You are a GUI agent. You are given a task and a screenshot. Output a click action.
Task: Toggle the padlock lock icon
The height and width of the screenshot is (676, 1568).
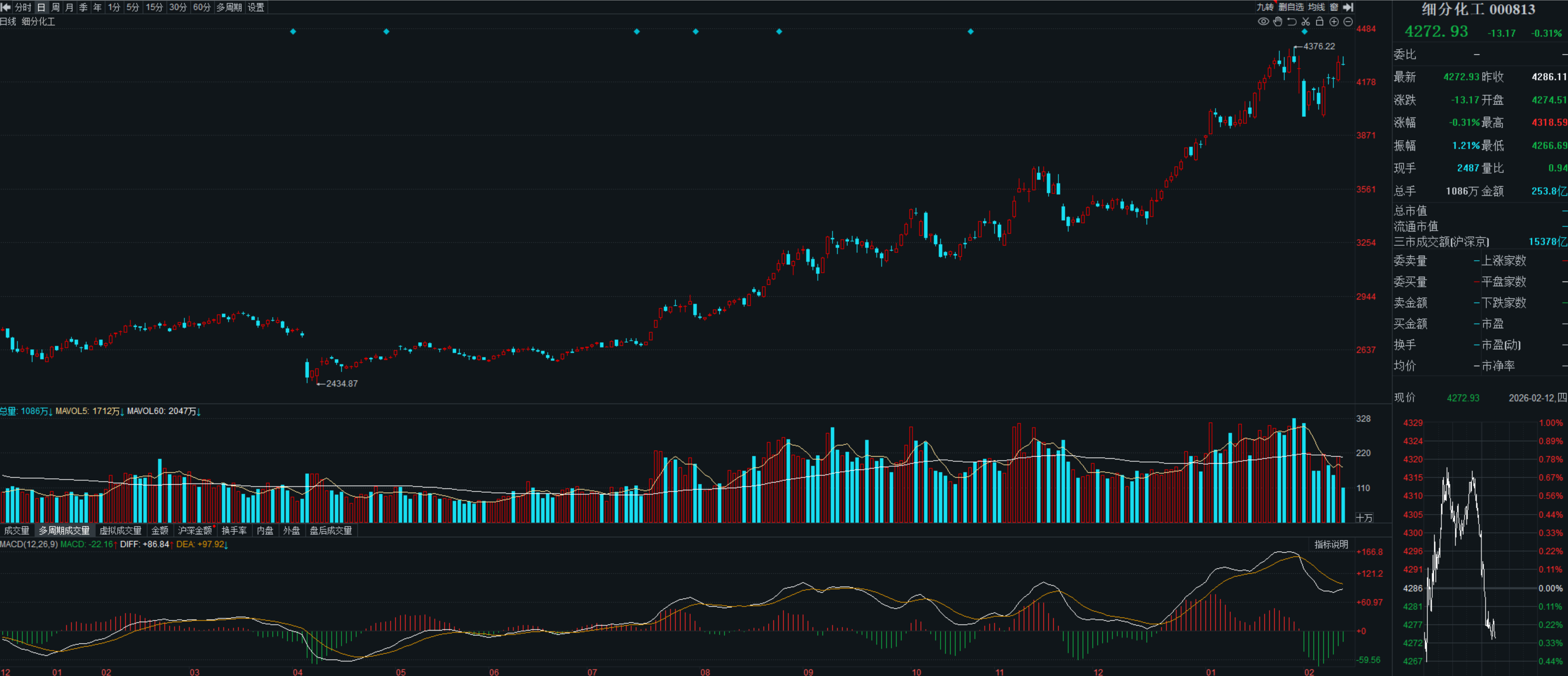(x=1320, y=22)
